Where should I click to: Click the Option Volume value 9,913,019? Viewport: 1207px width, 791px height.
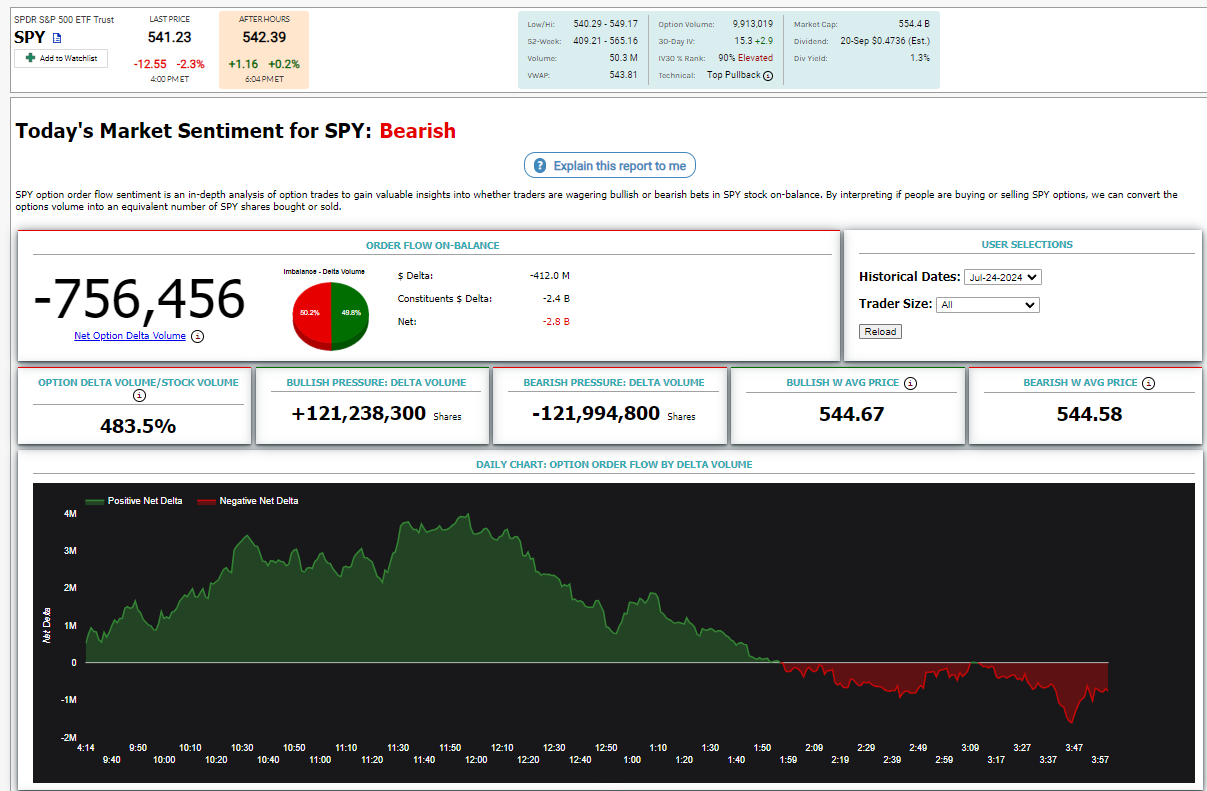[752, 23]
